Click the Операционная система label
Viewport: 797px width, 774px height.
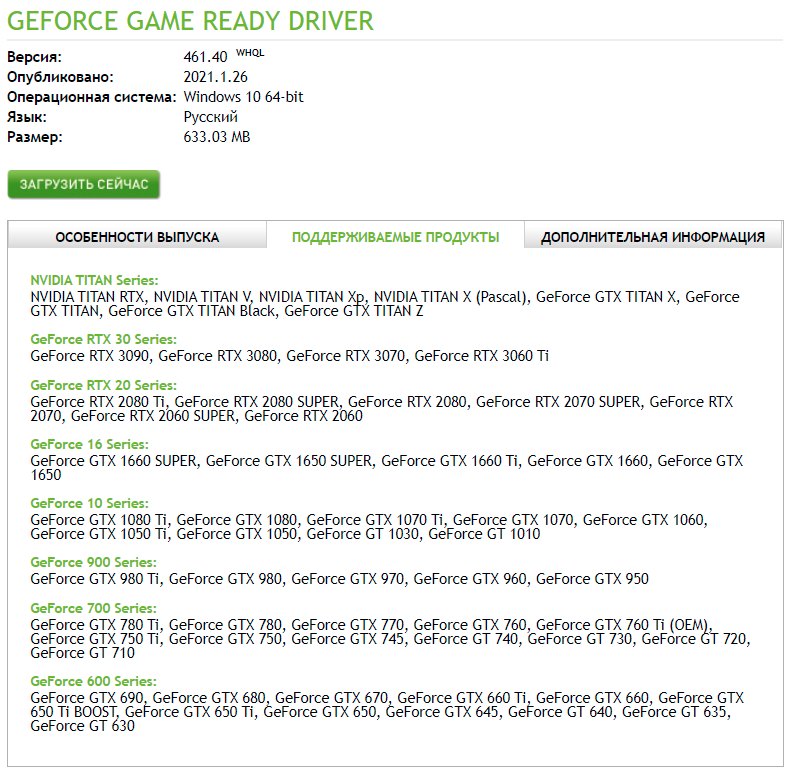tap(92, 97)
